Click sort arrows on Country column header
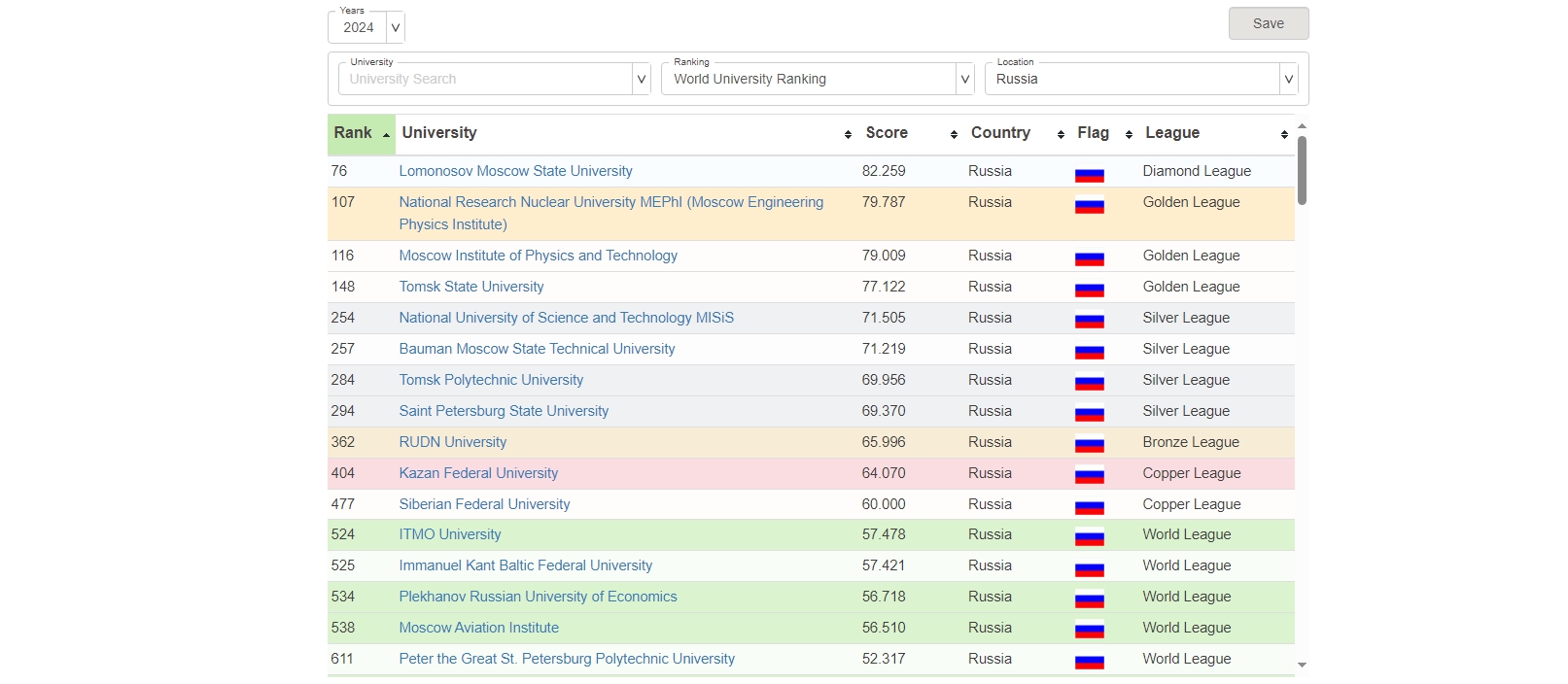Viewport: 1568px width, 684px height. point(1061,134)
